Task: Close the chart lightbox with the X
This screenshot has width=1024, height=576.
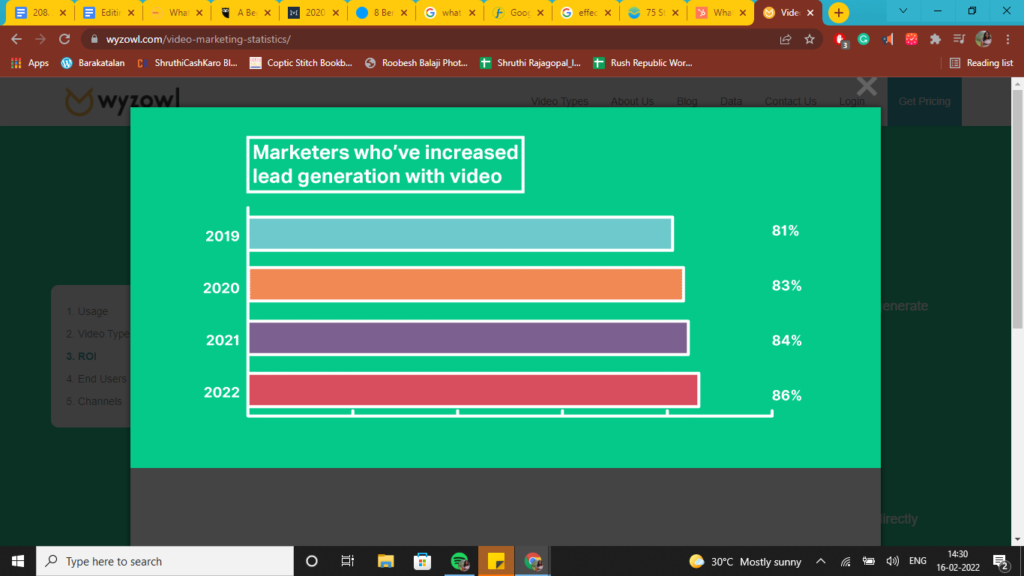Action: pyautogui.click(x=866, y=87)
